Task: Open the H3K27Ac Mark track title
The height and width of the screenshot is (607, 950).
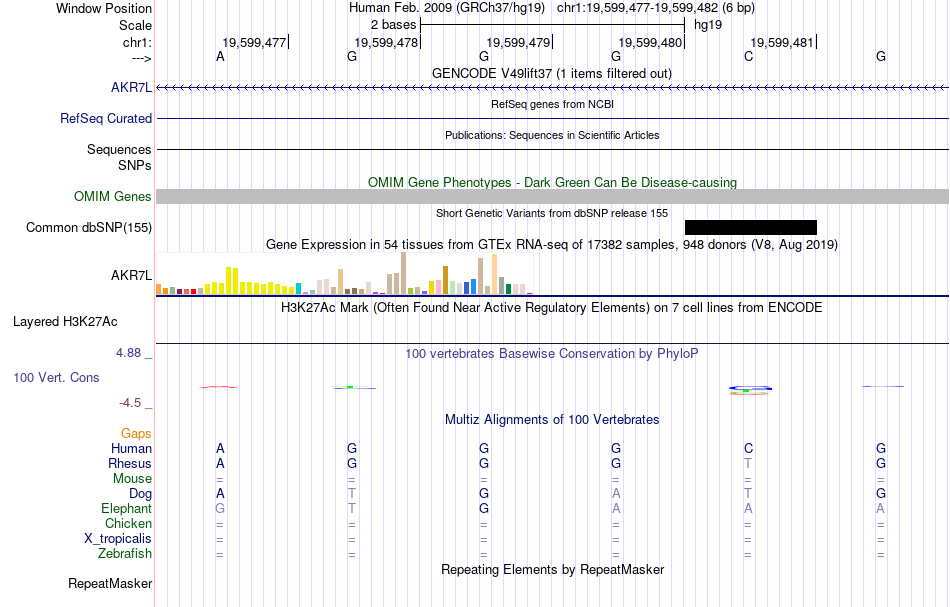Action: [552, 308]
